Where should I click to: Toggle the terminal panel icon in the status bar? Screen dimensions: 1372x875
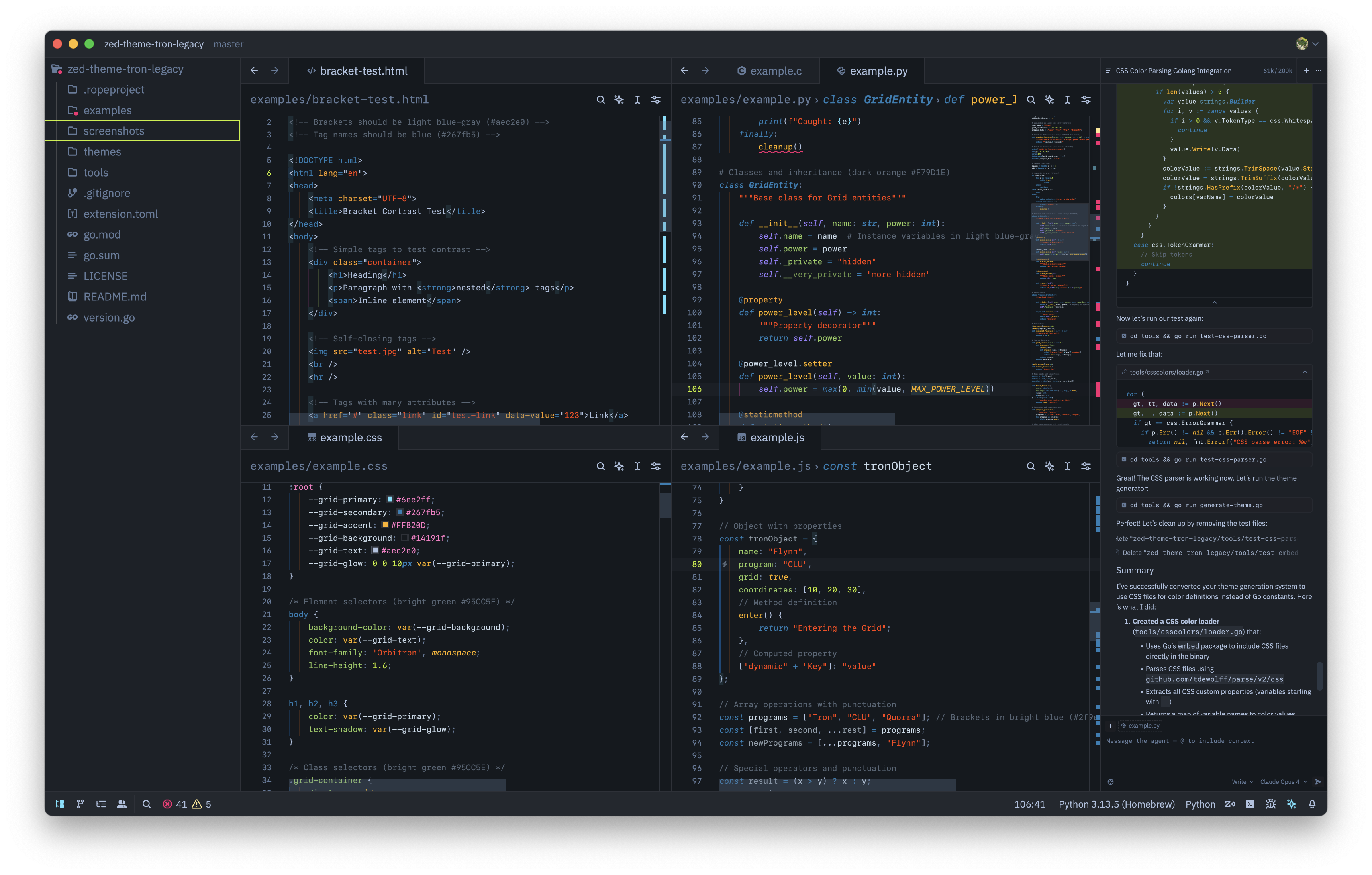click(x=1250, y=804)
